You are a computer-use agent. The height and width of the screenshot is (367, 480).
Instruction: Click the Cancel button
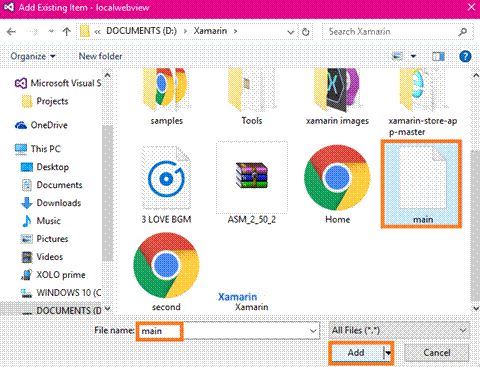(436, 353)
